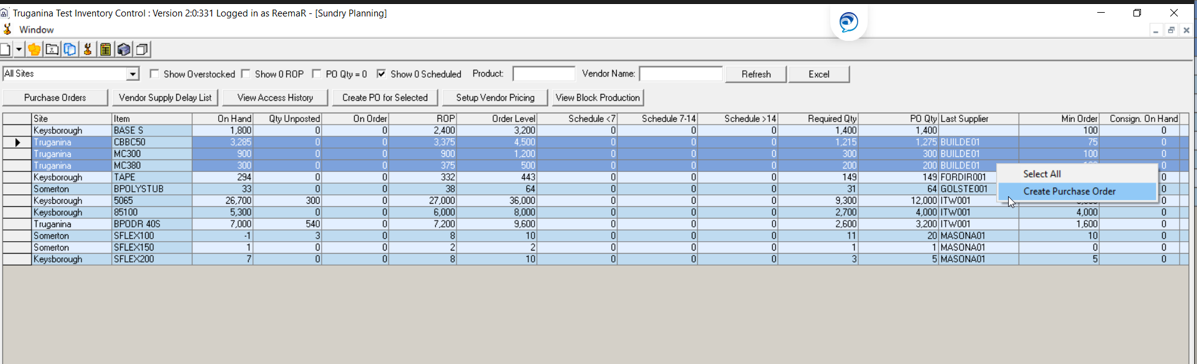Image resolution: width=1197 pixels, height=364 pixels.
Task: Click the green cabinet toolbar icon
Action: point(105,50)
